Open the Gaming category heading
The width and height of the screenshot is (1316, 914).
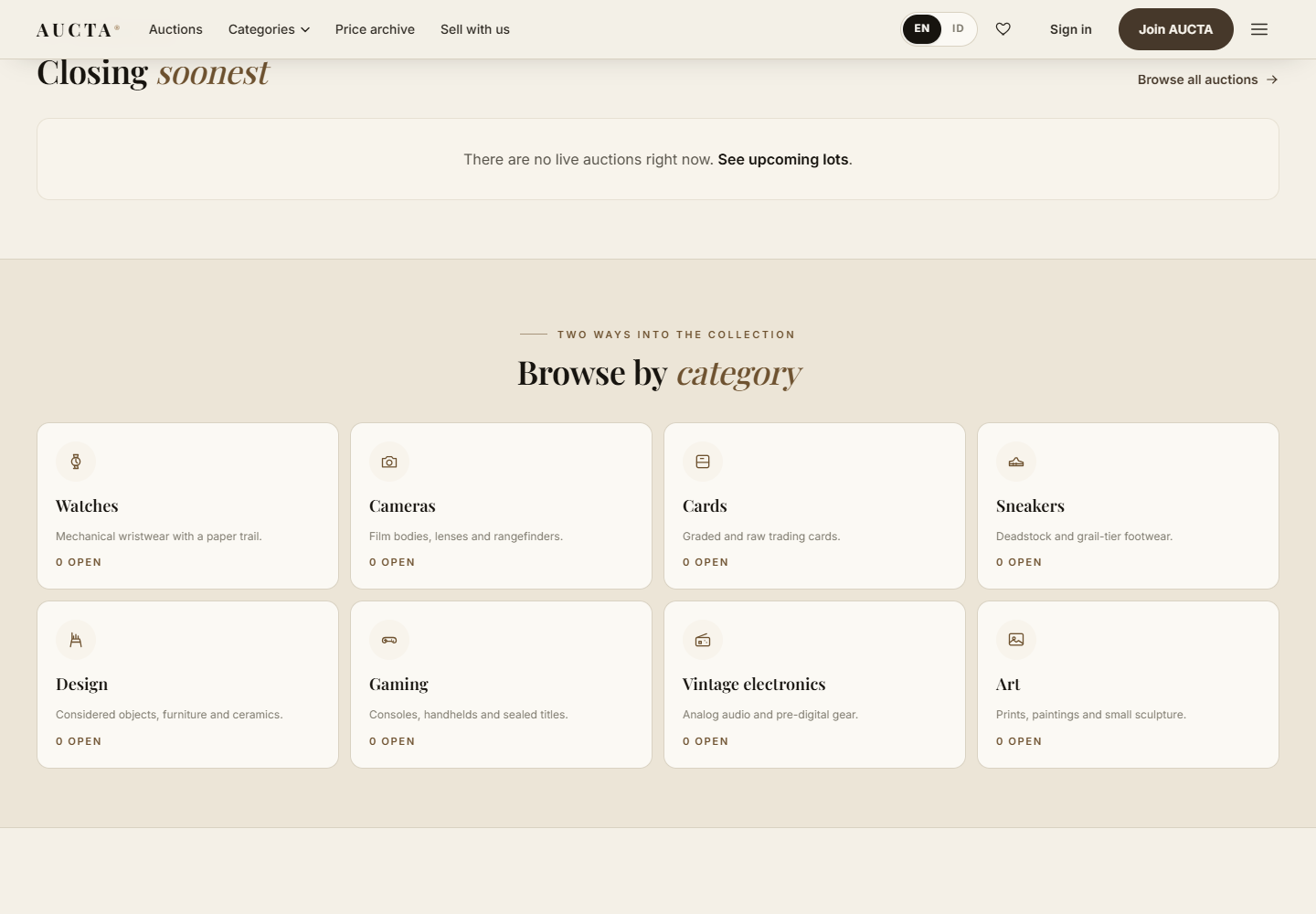coord(398,685)
